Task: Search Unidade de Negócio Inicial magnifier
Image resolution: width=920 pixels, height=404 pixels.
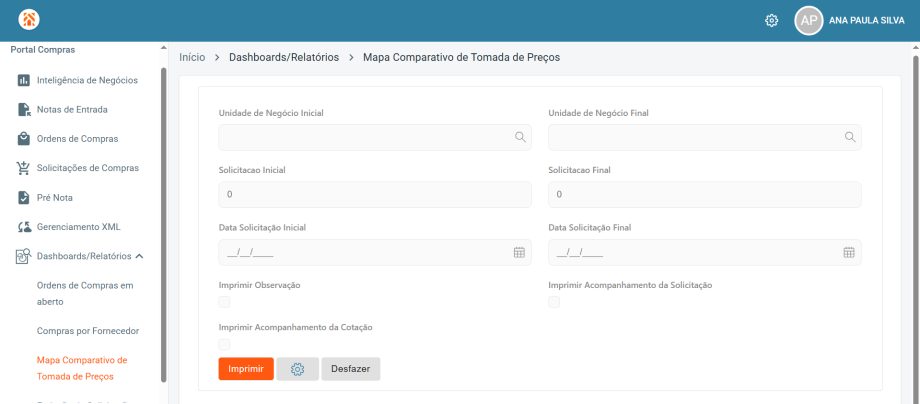Action: tap(520, 137)
